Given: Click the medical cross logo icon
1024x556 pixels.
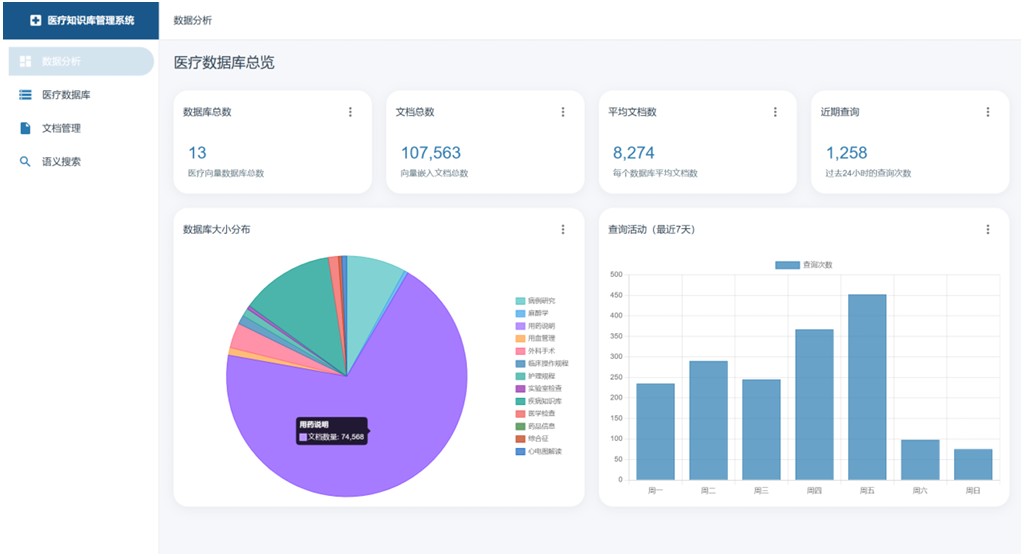Looking at the screenshot, I should pos(35,20).
